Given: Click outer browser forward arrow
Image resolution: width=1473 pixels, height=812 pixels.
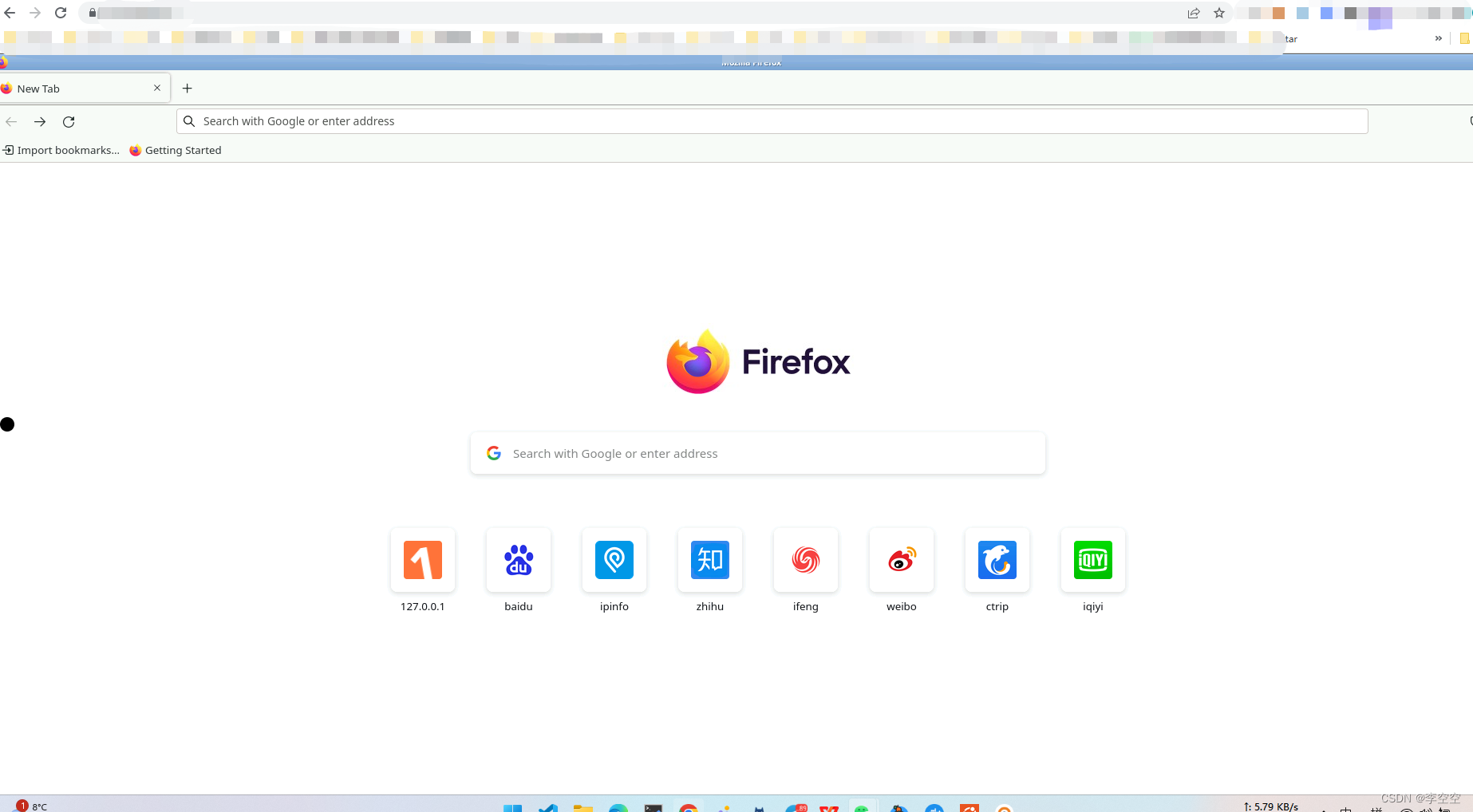Looking at the screenshot, I should pos(35,13).
